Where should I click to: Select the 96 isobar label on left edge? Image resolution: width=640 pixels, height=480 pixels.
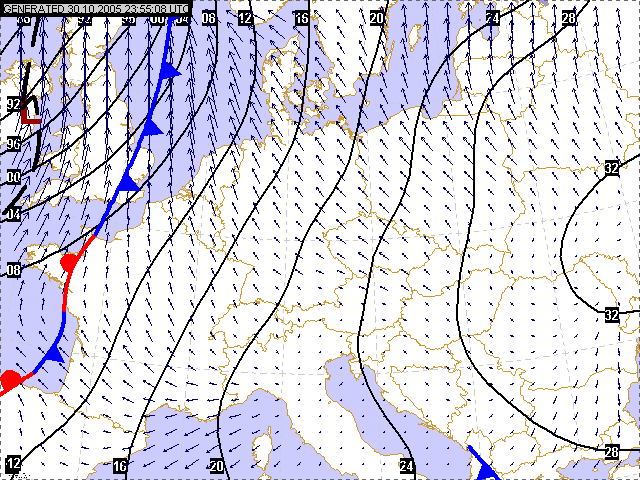[x=14, y=144]
